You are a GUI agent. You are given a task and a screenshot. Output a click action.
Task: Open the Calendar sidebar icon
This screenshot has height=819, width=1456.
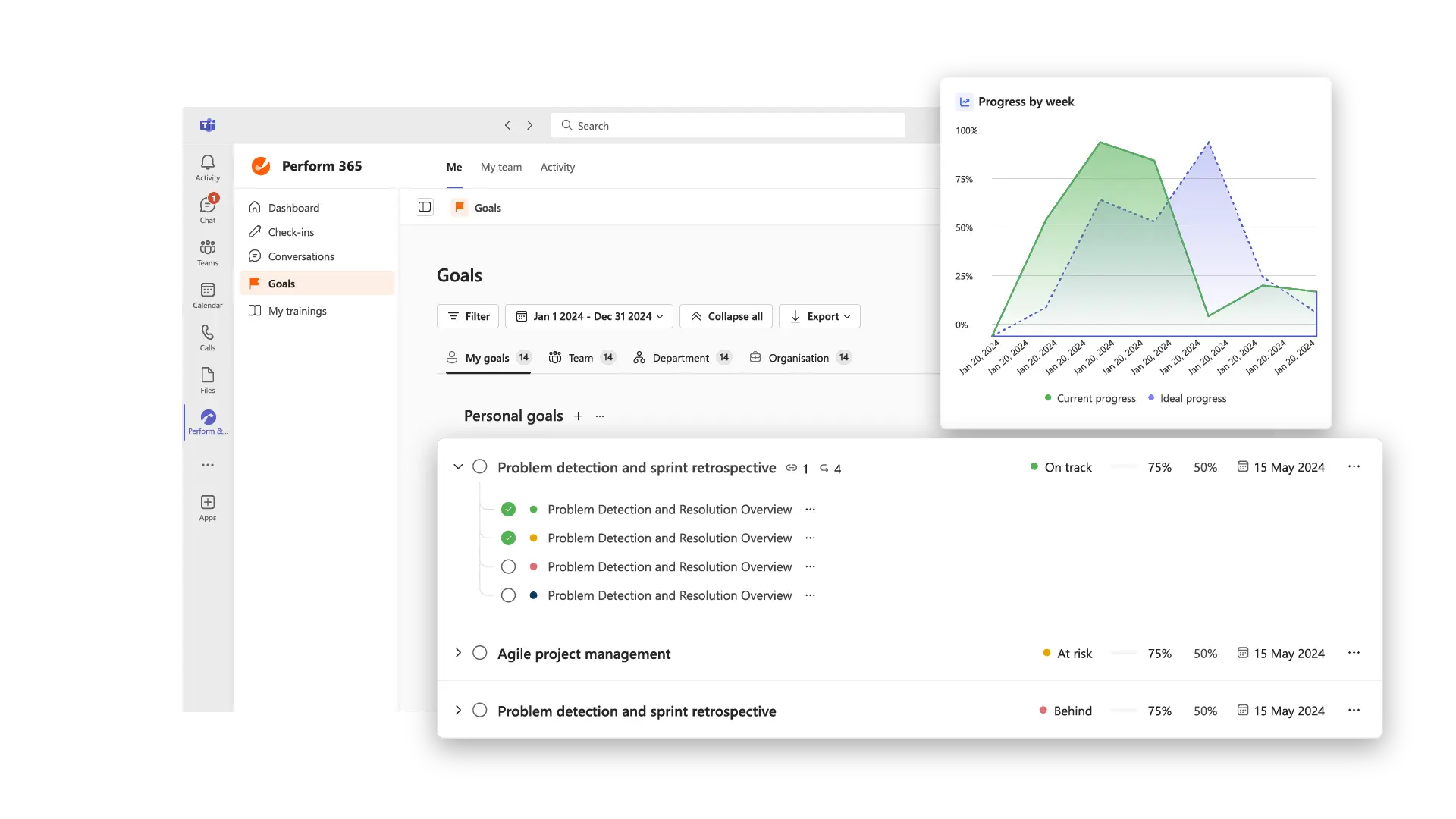(x=207, y=295)
